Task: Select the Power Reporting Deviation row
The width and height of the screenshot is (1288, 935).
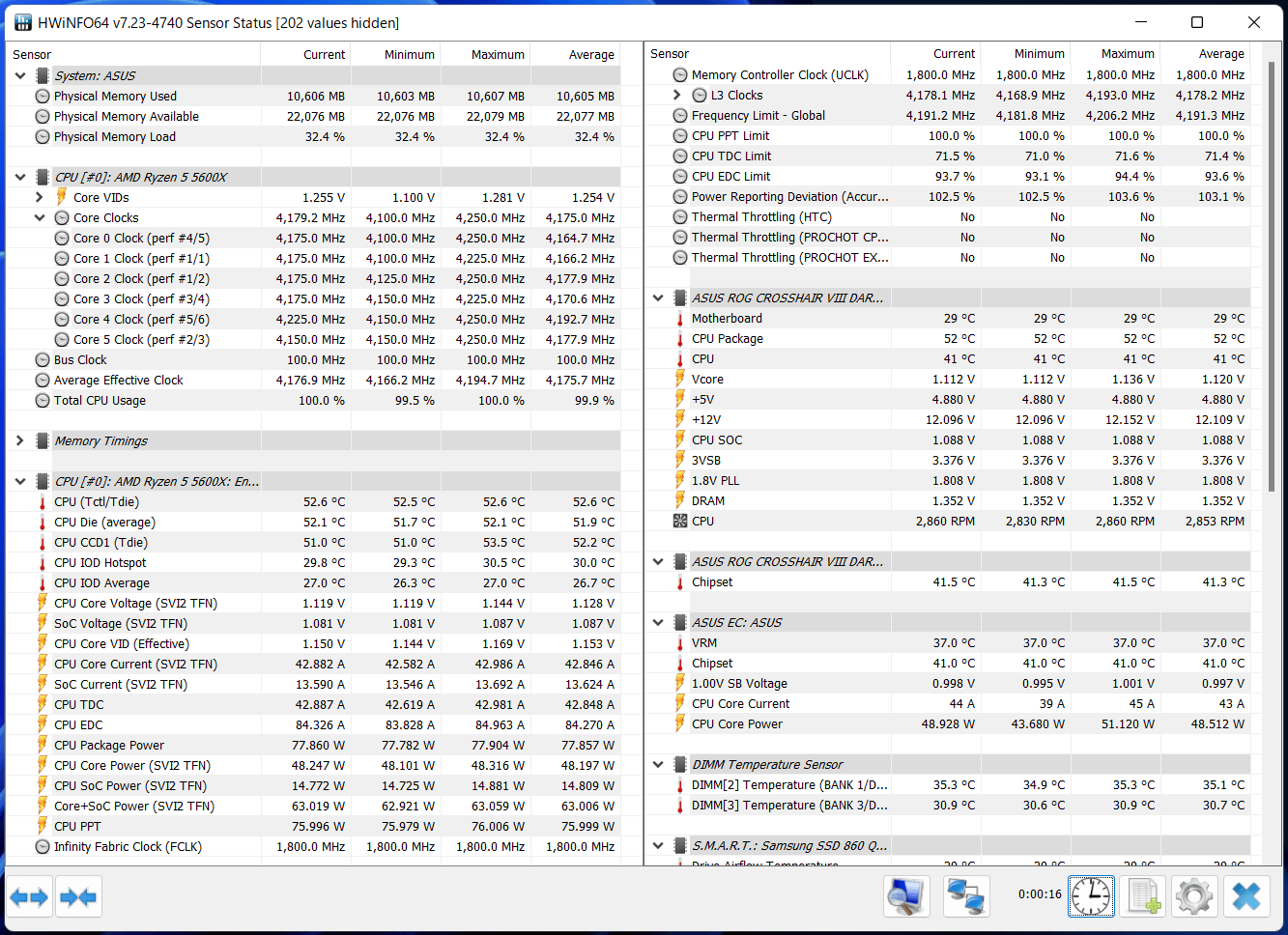Action: point(948,197)
